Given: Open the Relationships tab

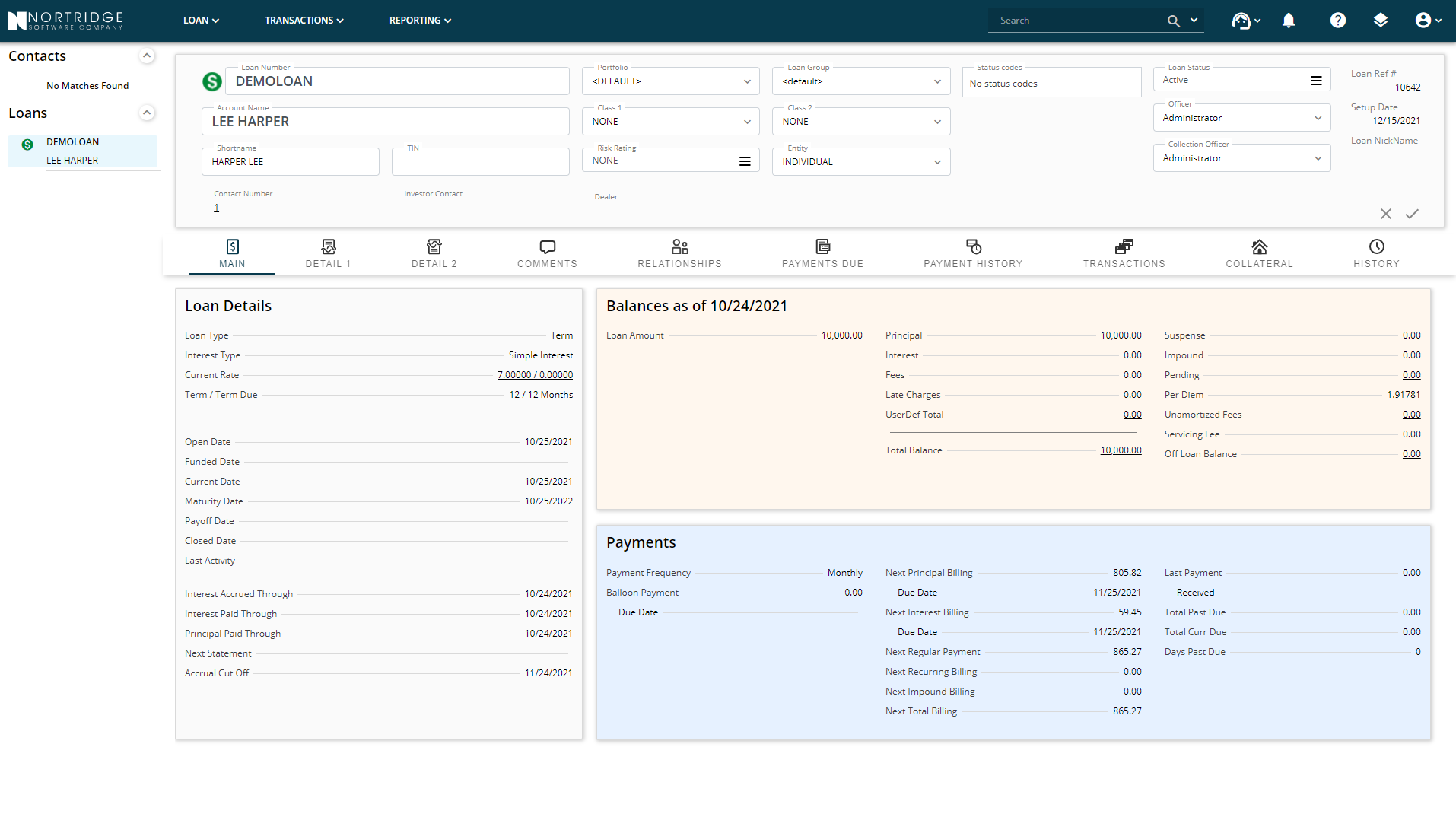Looking at the screenshot, I should pos(679,254).
